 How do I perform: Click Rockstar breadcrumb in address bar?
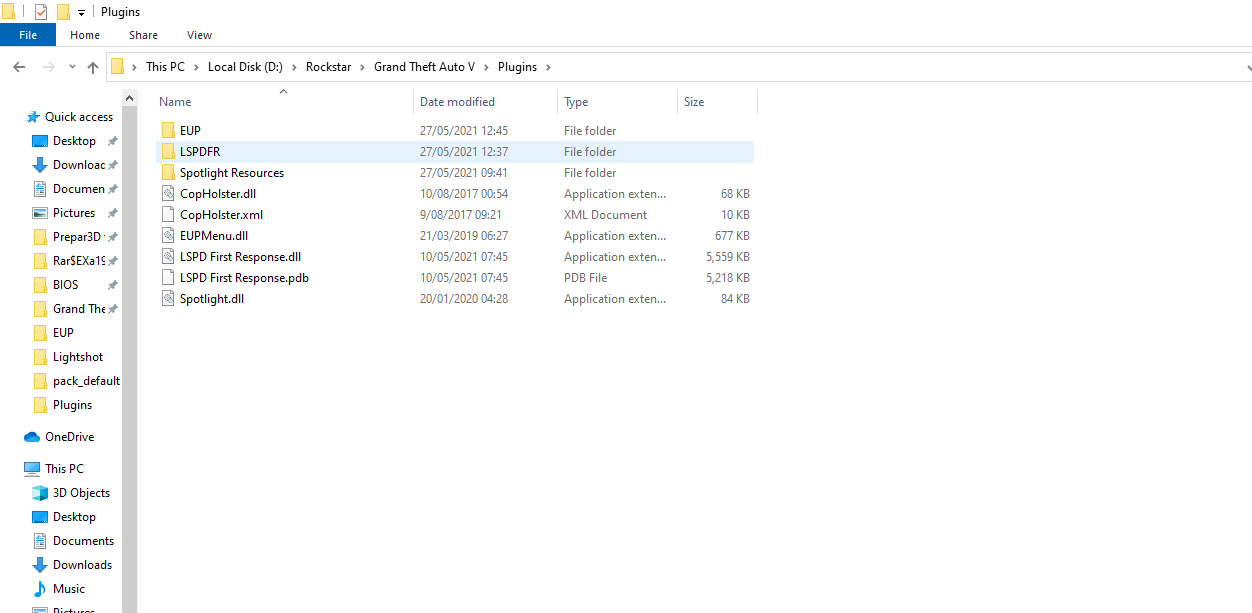pyautogui.click(x=328, y=67)
